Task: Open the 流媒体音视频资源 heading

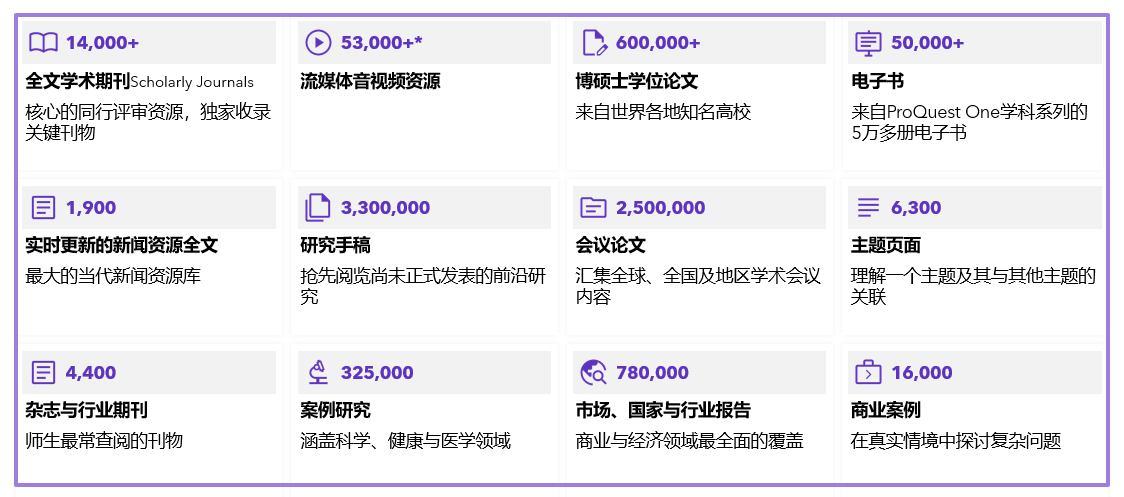Action: tap(370, 82)
